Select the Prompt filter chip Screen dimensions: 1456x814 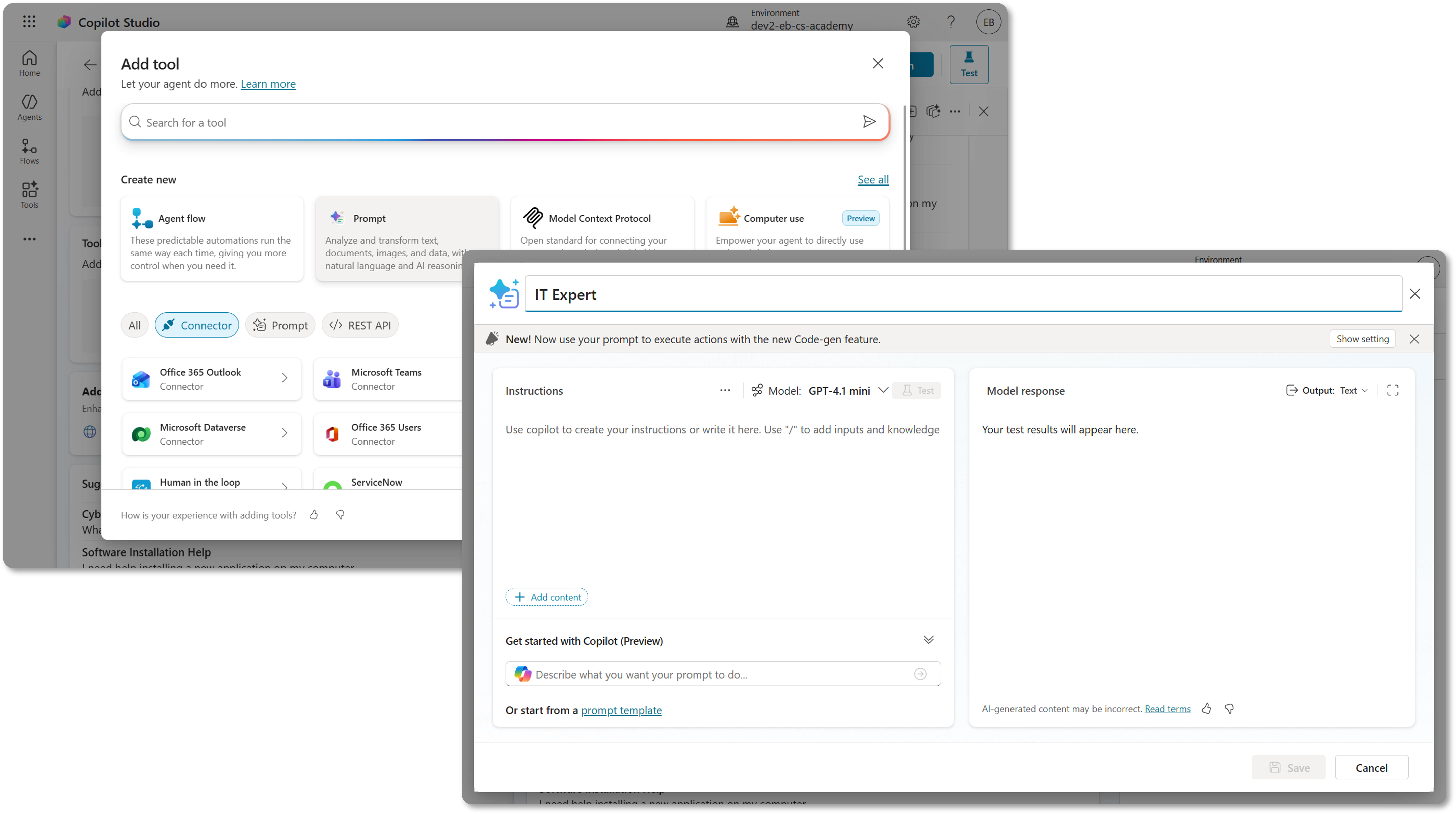pos(280,325)
